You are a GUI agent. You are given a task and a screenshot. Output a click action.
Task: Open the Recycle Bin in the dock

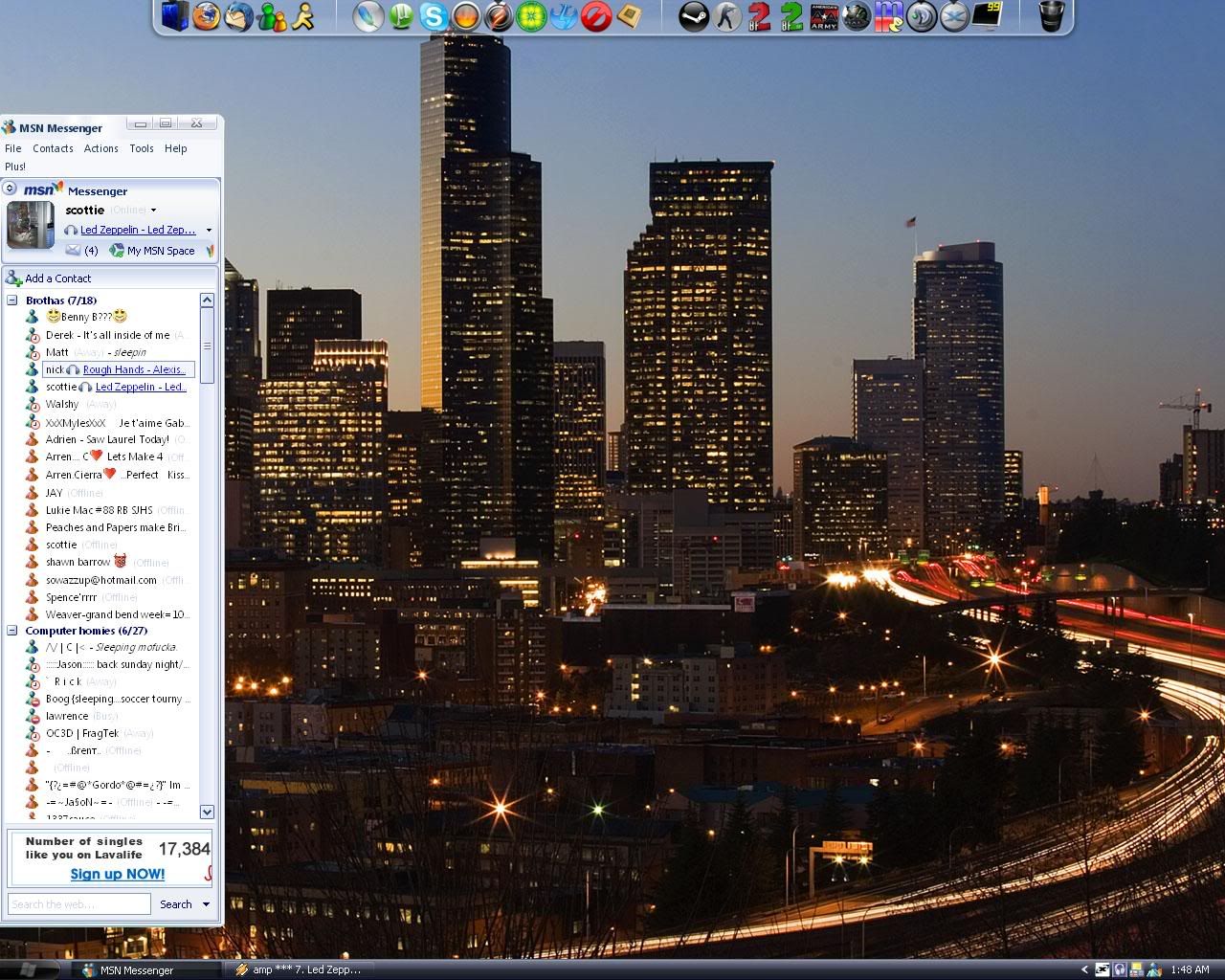(1052, 16)
